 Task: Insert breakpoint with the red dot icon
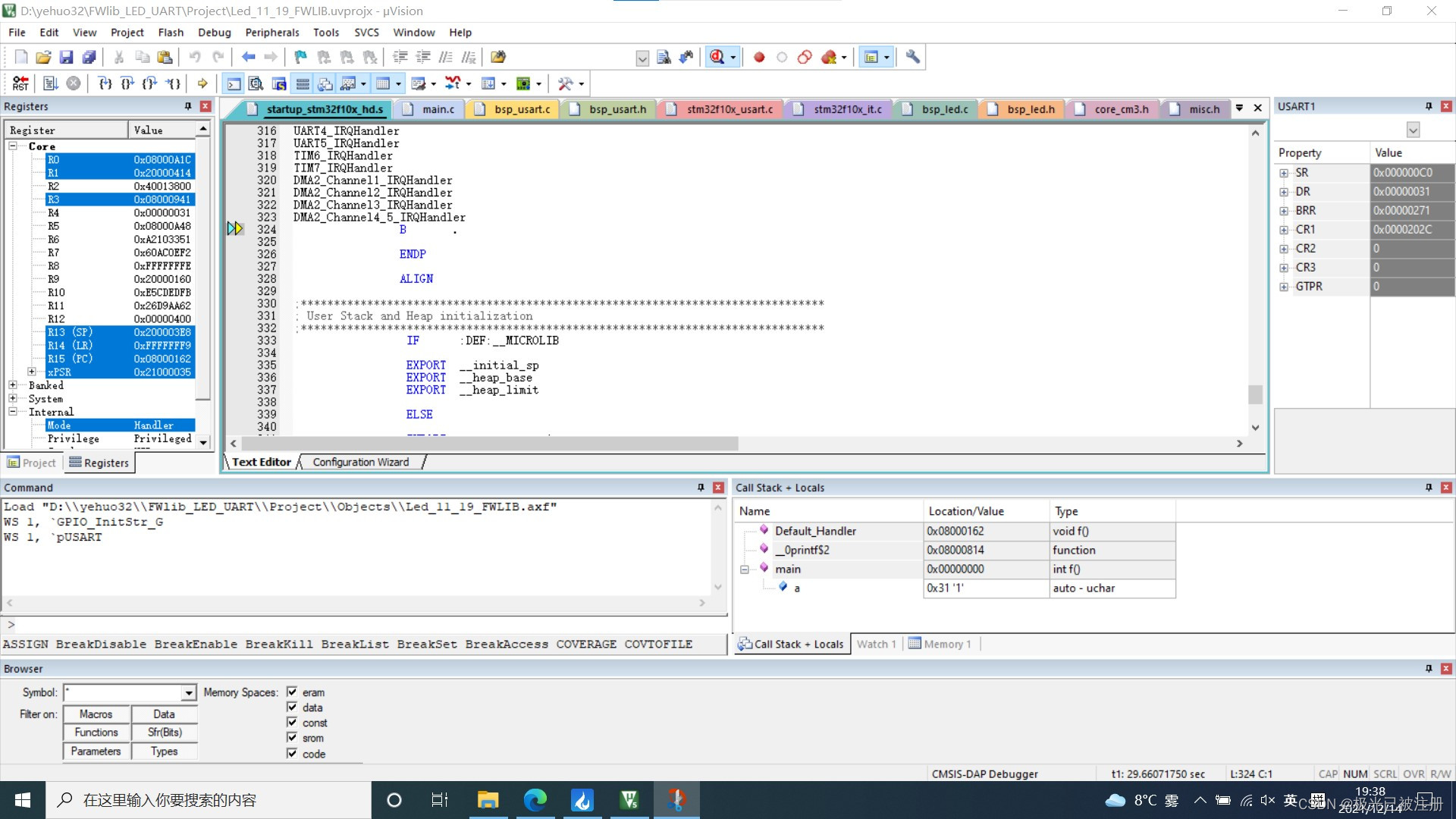tap(758, 57)
